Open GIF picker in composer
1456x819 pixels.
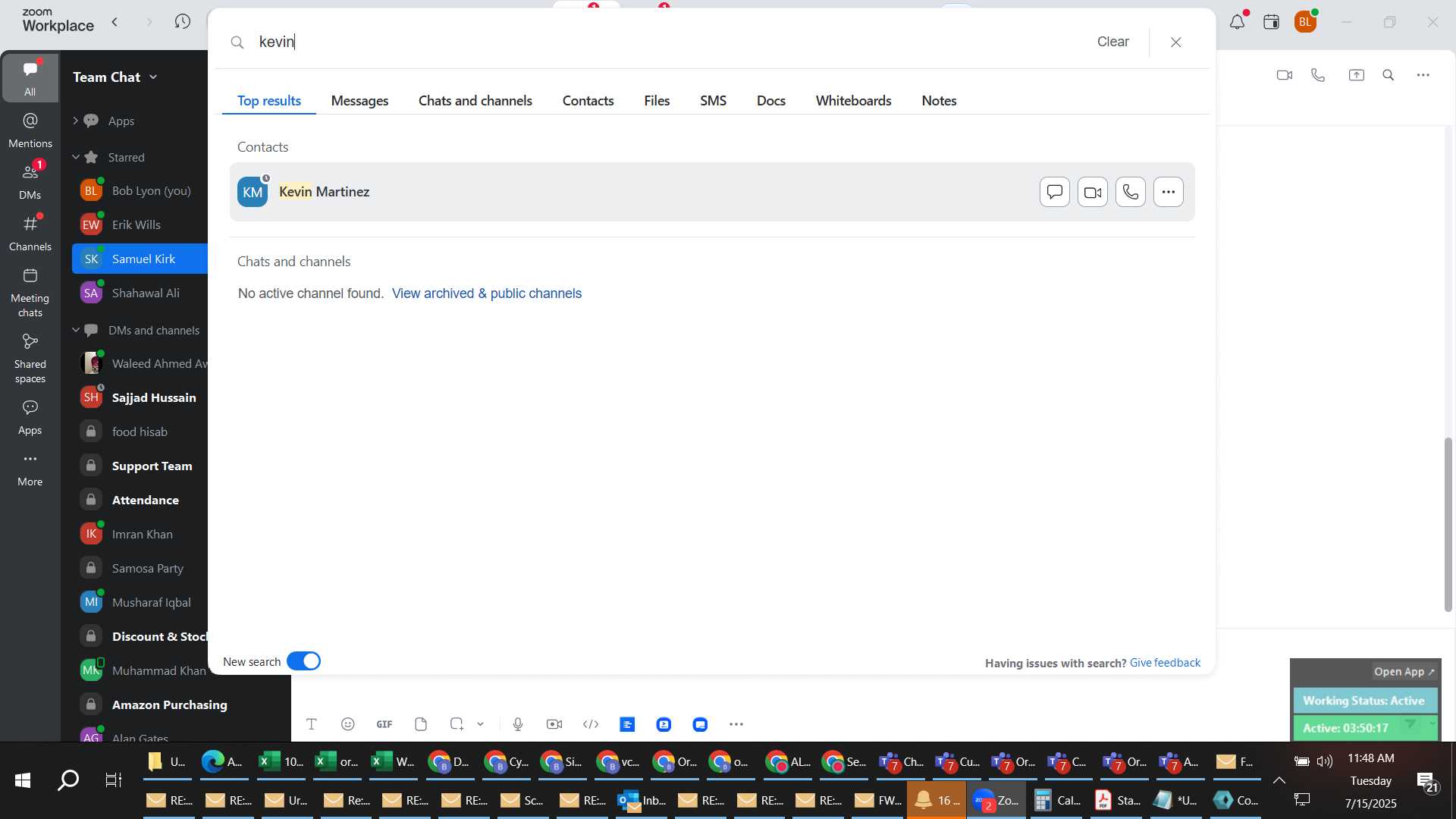click(x=384, y=724)
